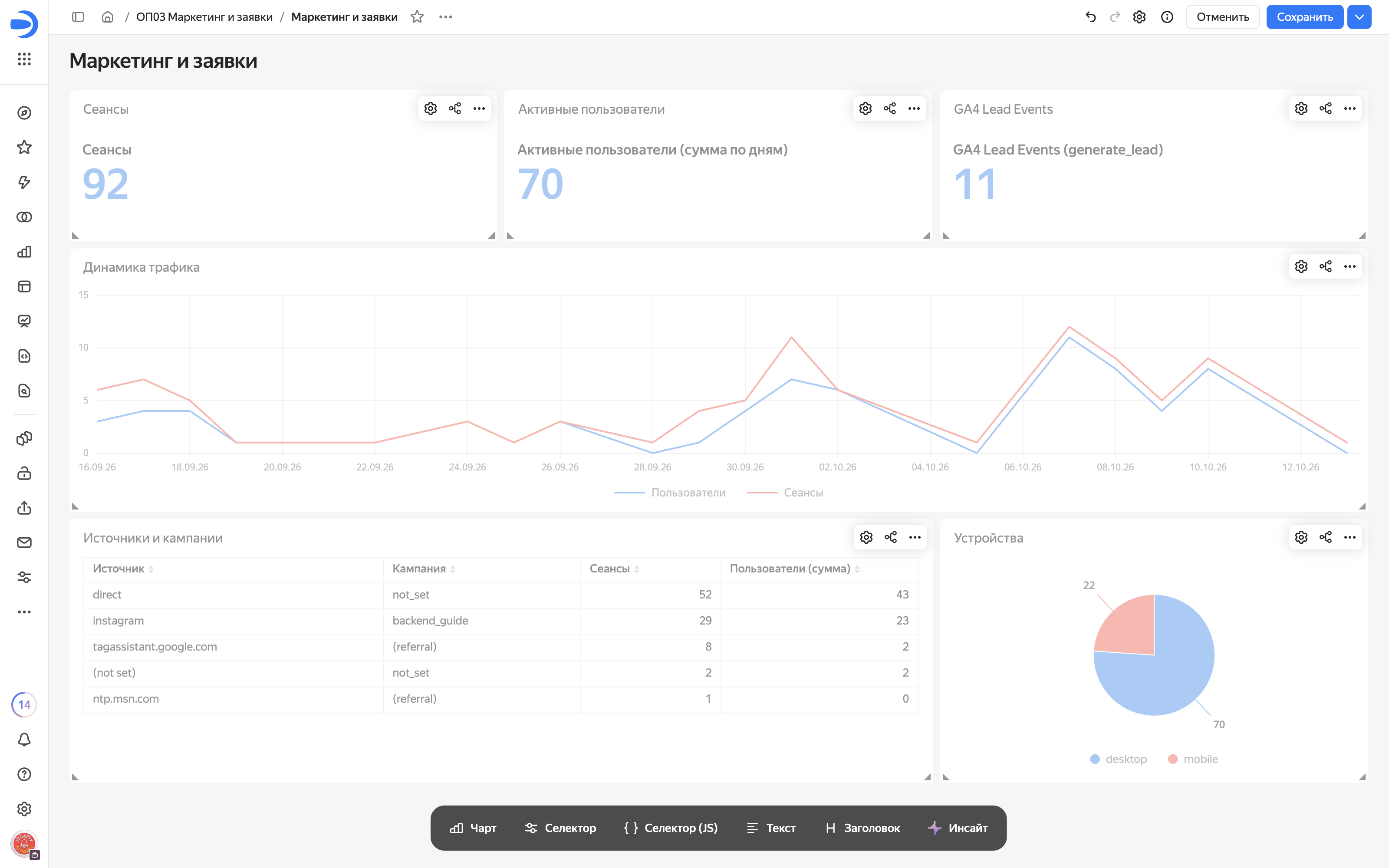Open the all services grid icon
Image resolution: width=1389 pixels, height=868 pixels.
(24, 59)
